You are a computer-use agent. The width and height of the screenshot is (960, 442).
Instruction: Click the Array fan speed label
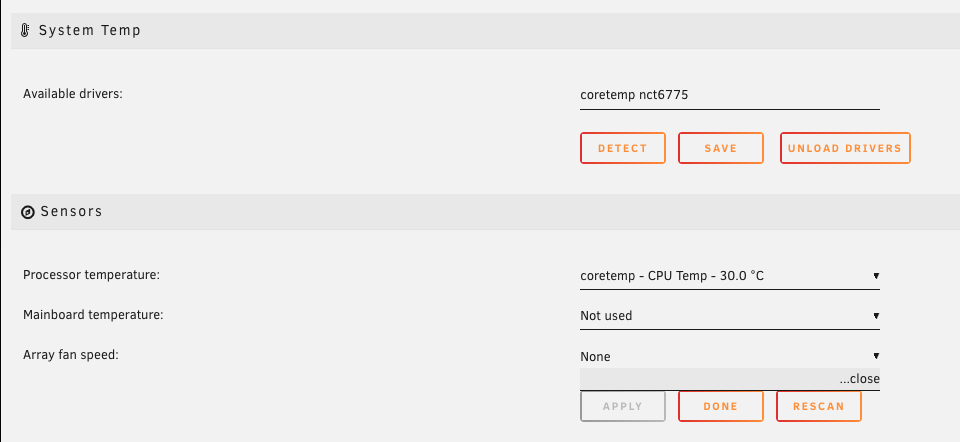click(70, 354)
